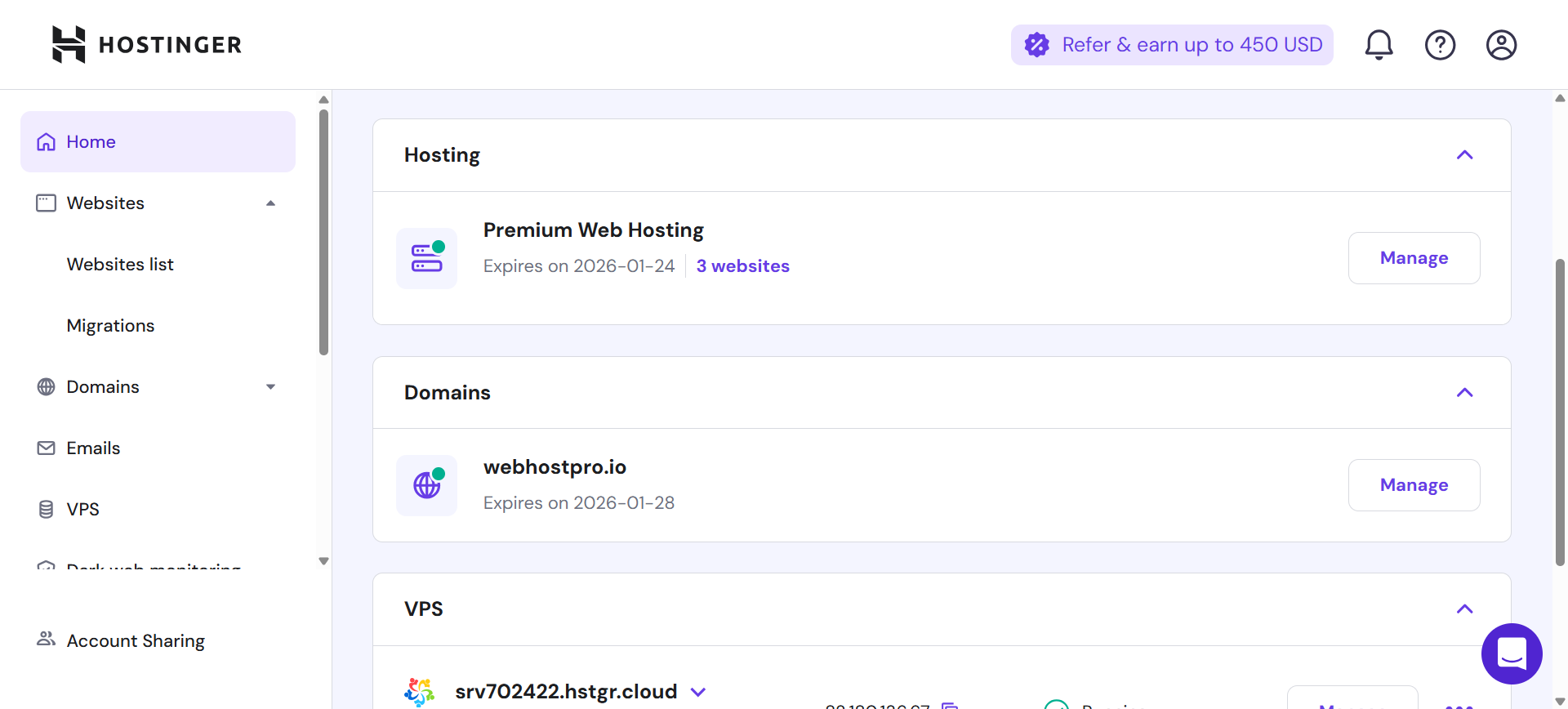Screen dimensions: 1568x709
Task: Click the webhostpro.io domain globe icon
Action: [x=426, y=485]
